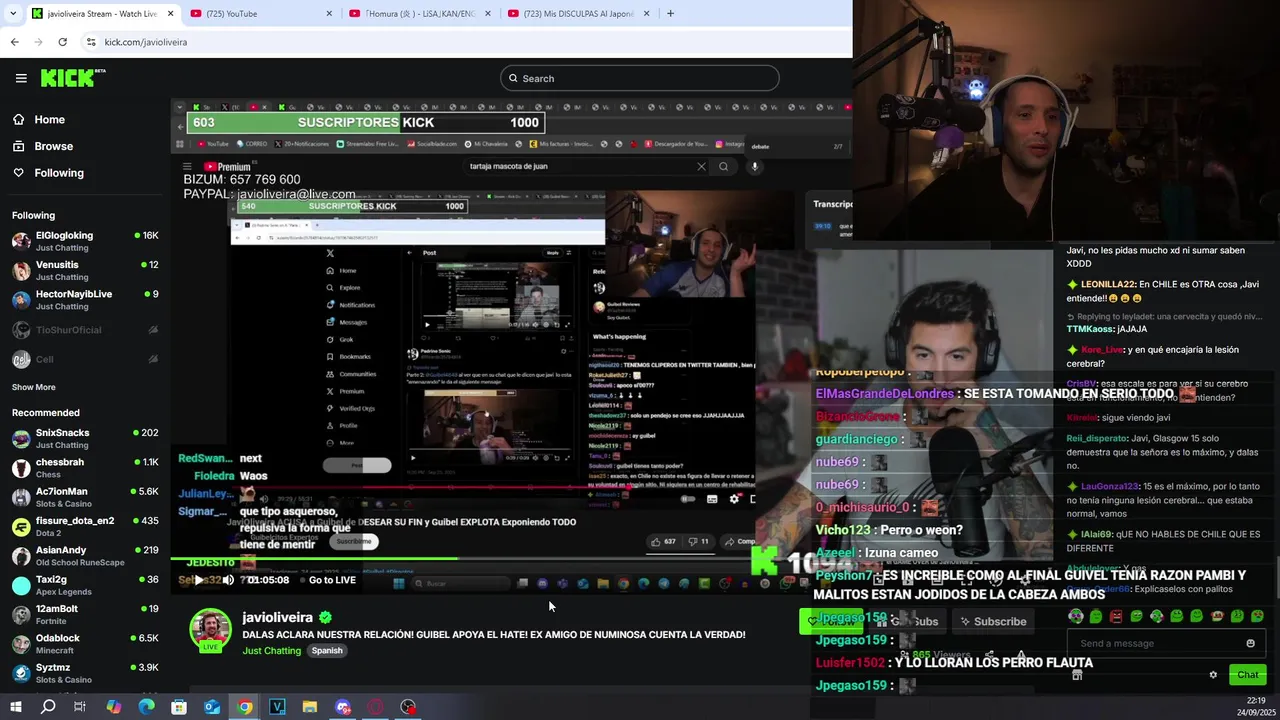View site information icon in address bar

pos(91,42)
